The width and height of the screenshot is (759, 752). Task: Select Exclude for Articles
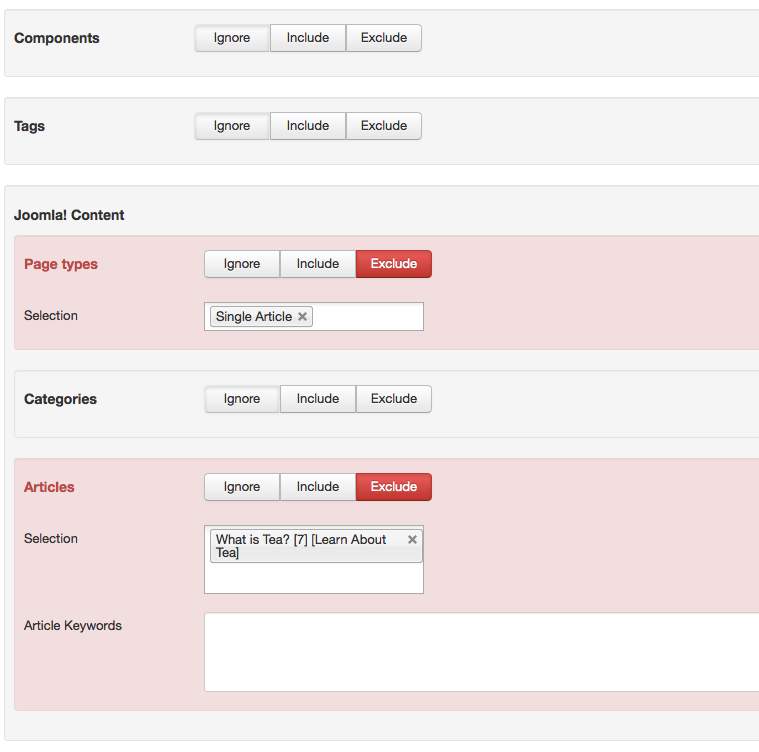(394, 487)
